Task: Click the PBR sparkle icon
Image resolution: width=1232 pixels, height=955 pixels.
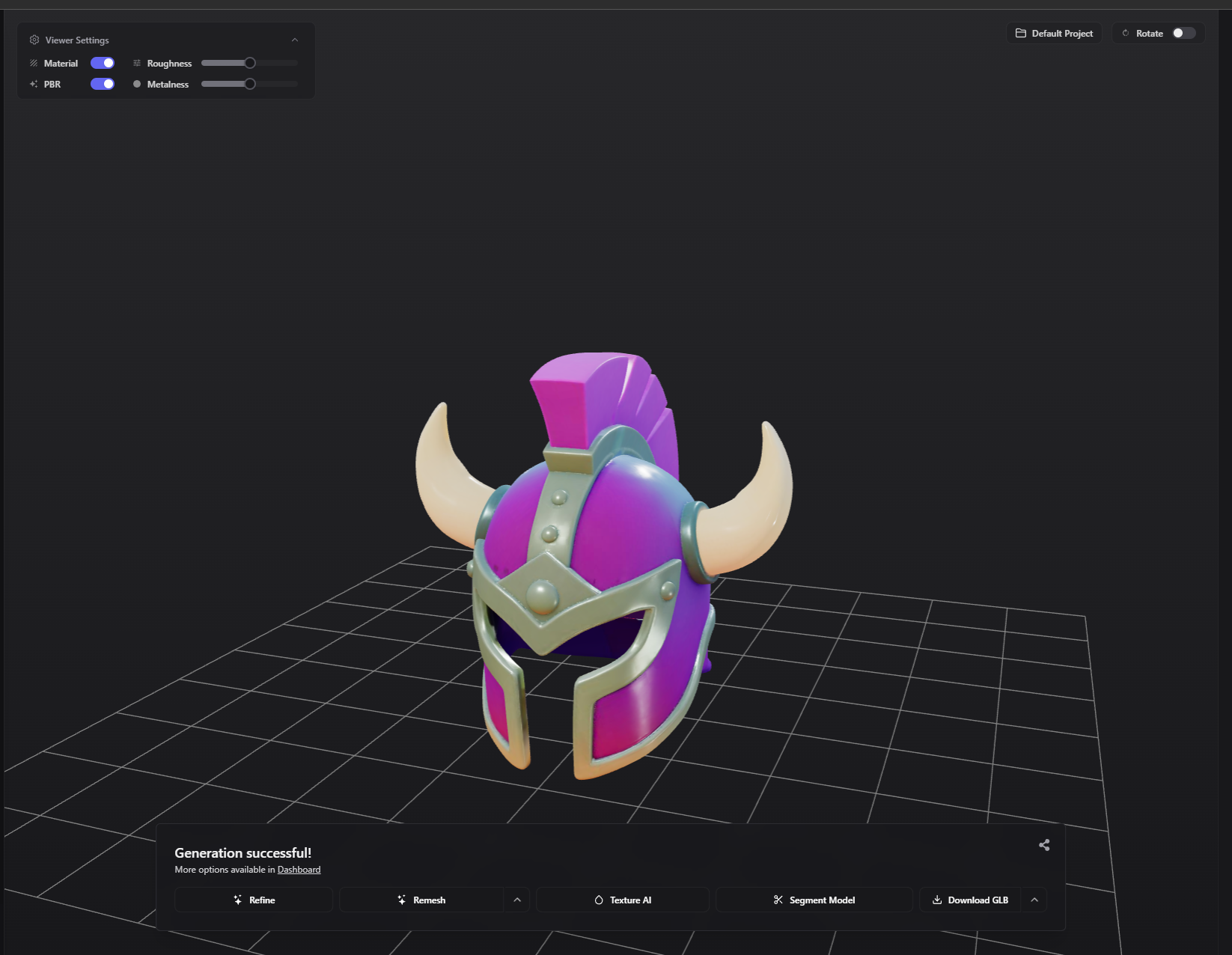Action: (34, 84)
